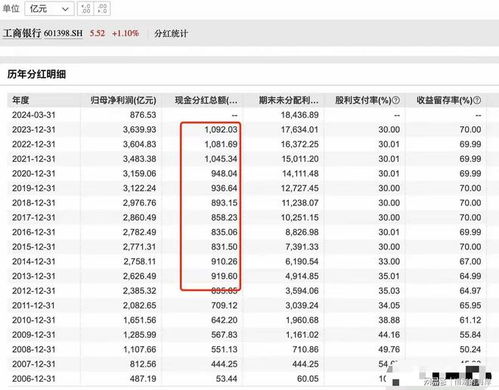
Task: Click the price change +1.10%
Action: [125, 33]
